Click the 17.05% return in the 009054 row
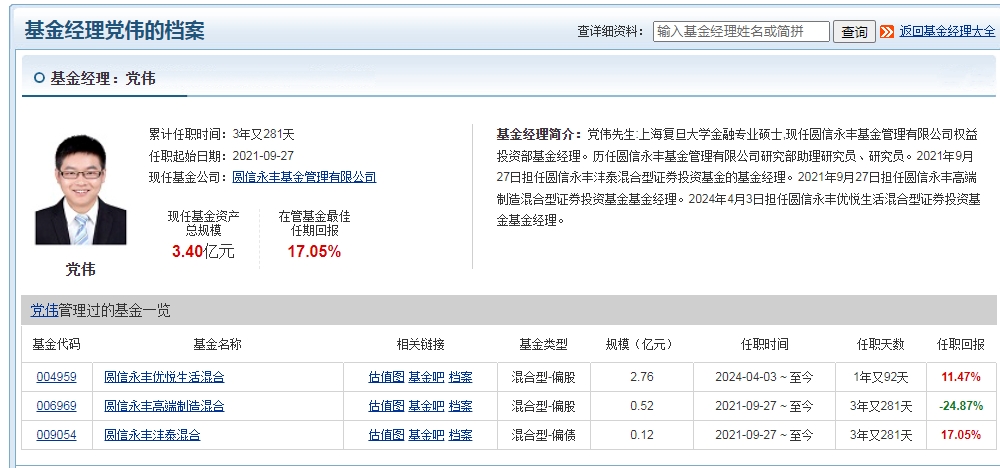 [x=960, y=435]
